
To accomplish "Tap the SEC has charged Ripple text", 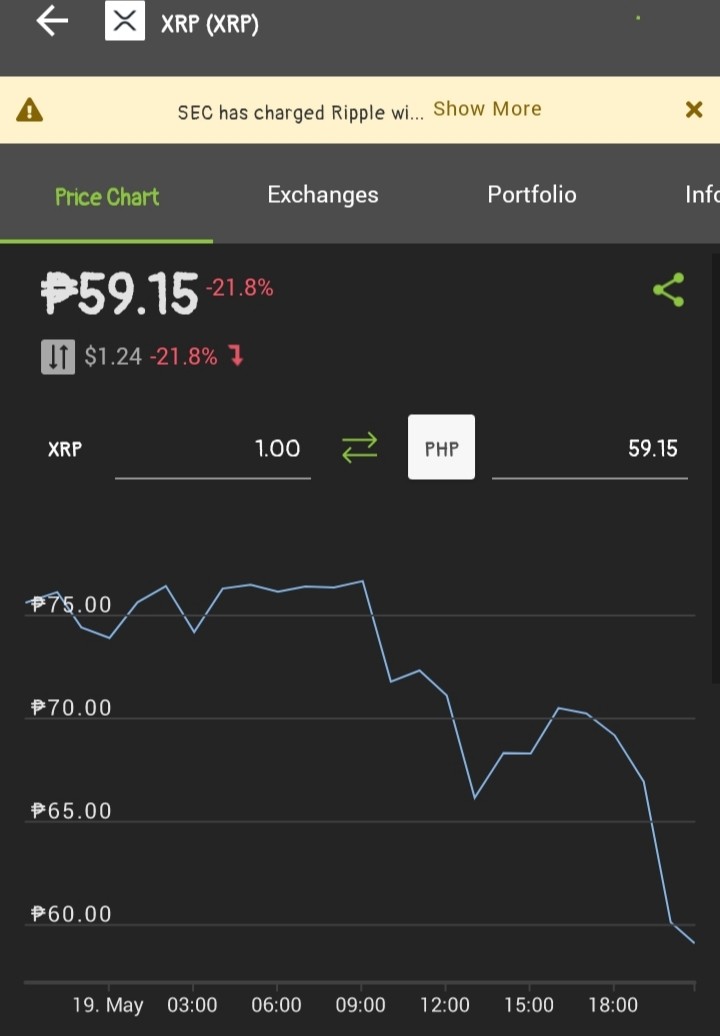I will tap(301, 112).
